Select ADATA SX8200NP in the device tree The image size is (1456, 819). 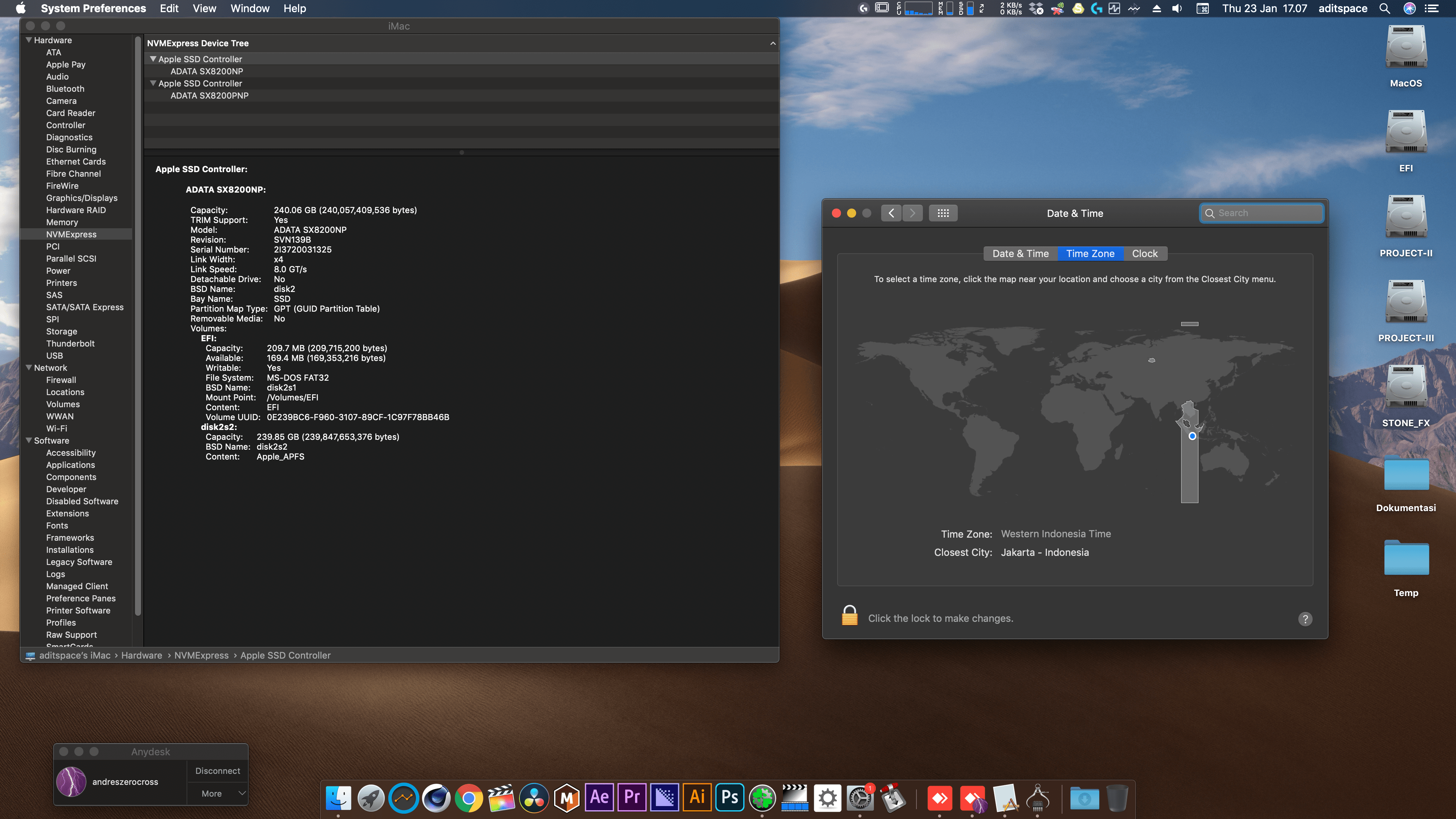(207, 71)
